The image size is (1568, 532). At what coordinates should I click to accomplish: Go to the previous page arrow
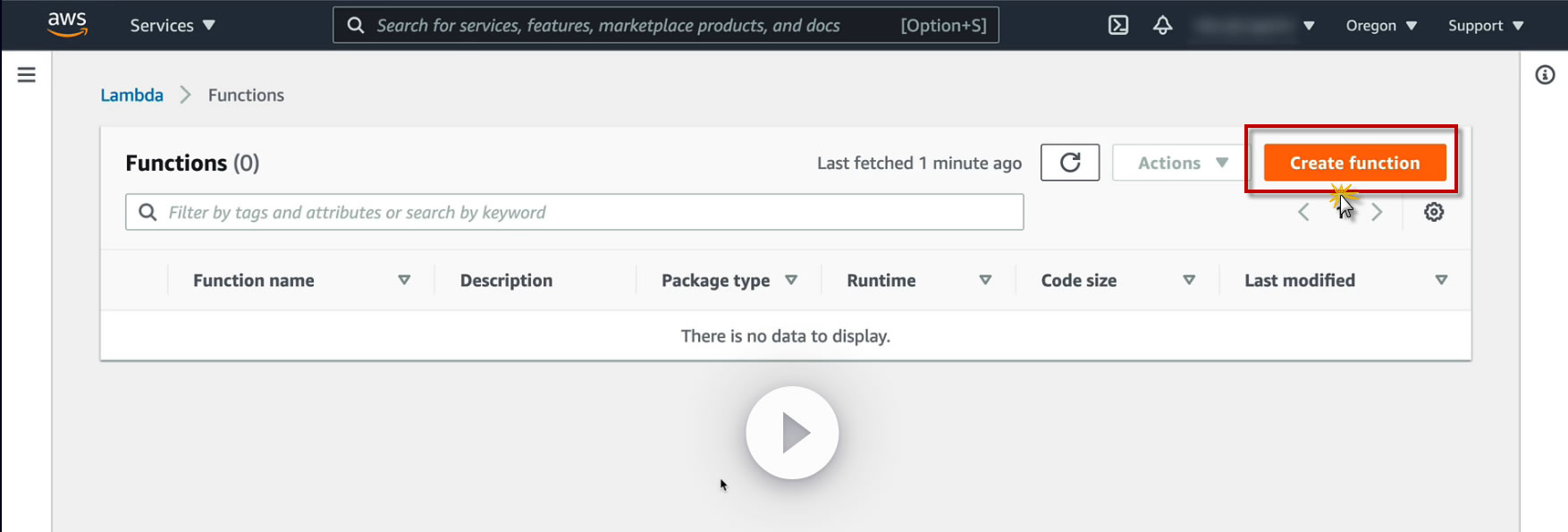(1303, 212)
